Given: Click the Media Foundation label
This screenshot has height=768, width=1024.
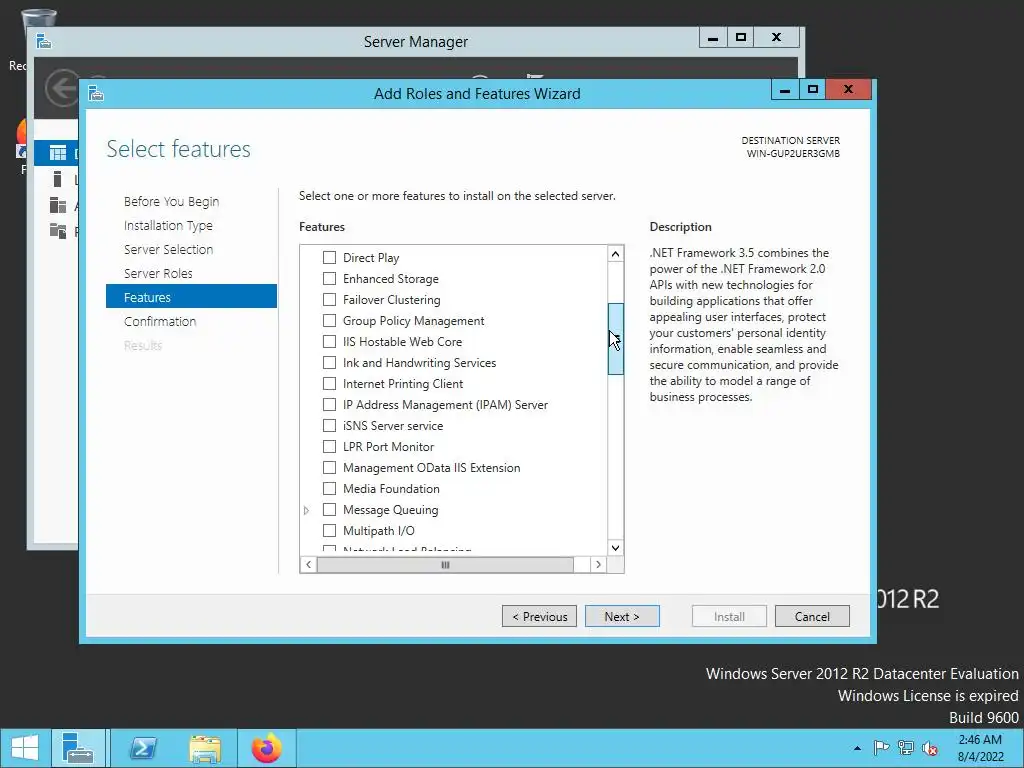Looking at the screenshot, I should [x=391, y=488].
